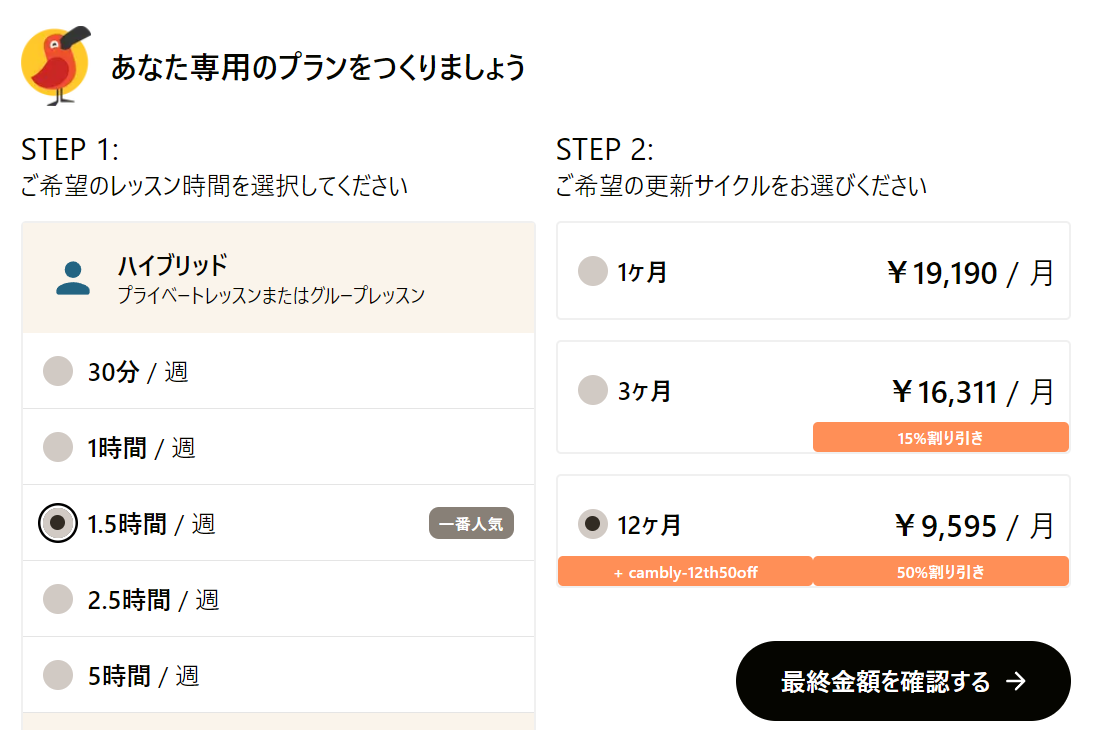Click the cambly-12th50off coupon tag

click(685, 572)
